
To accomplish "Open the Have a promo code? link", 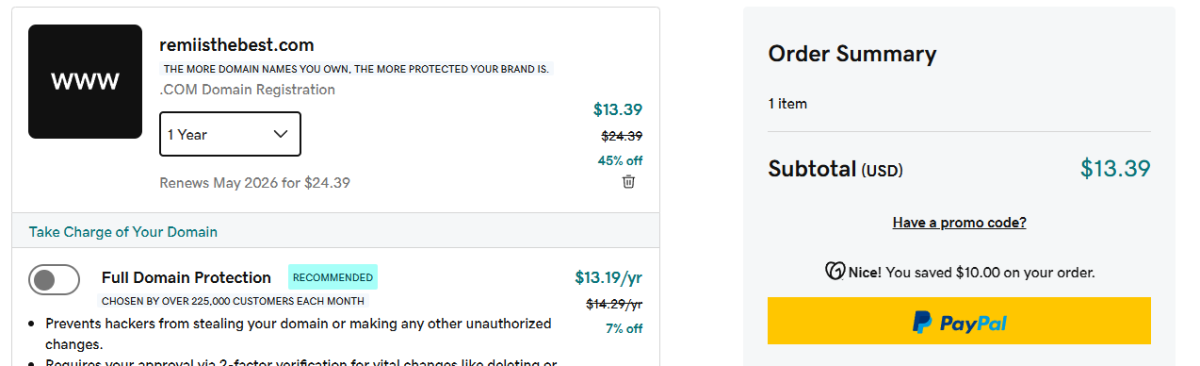I will coord(959,222).
